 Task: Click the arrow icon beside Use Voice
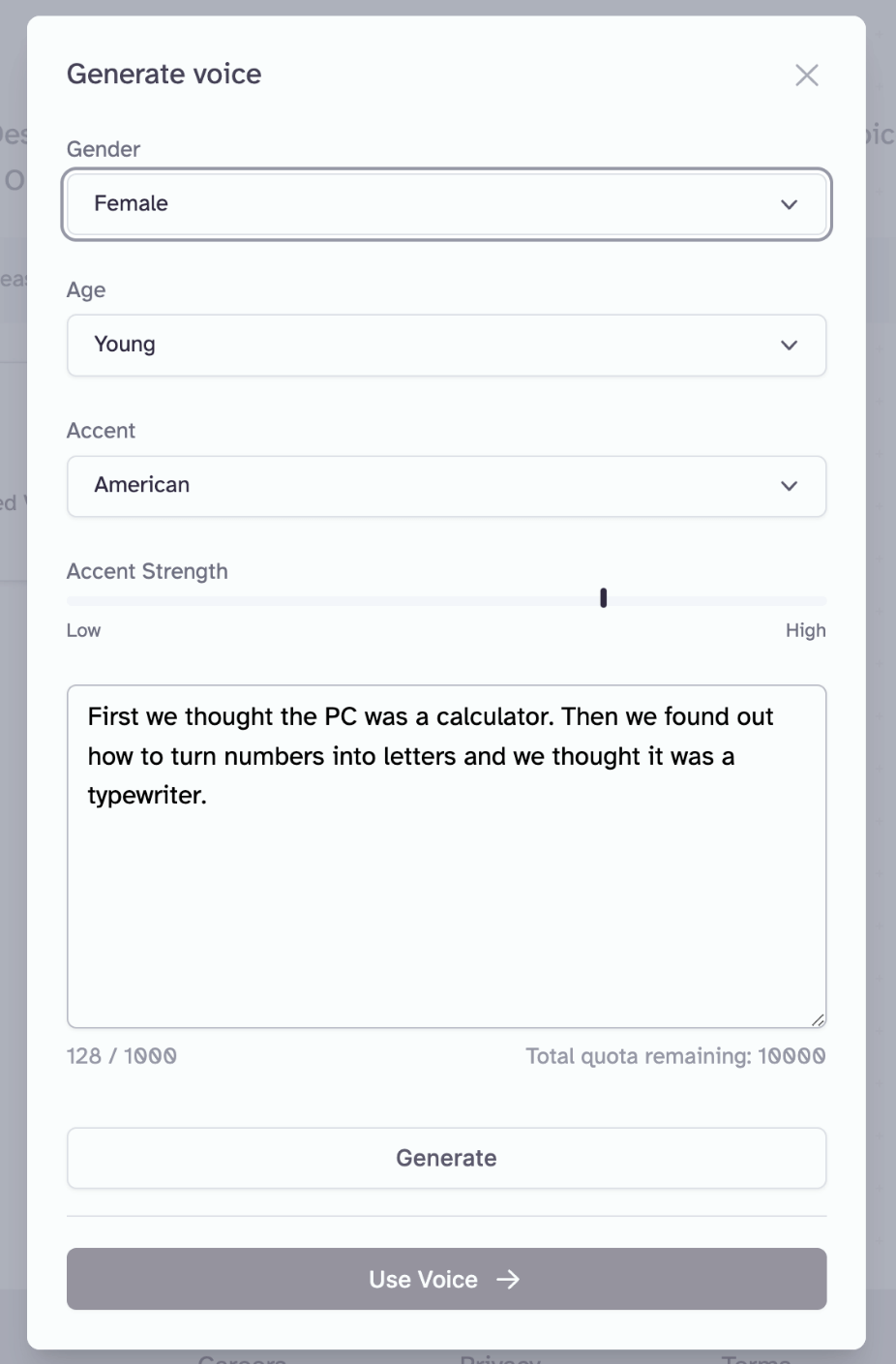508,1280
